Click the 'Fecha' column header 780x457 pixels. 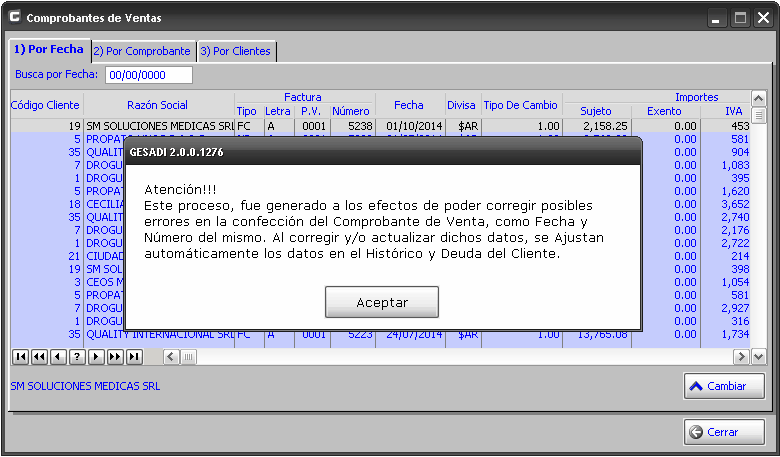pos(409,105)
